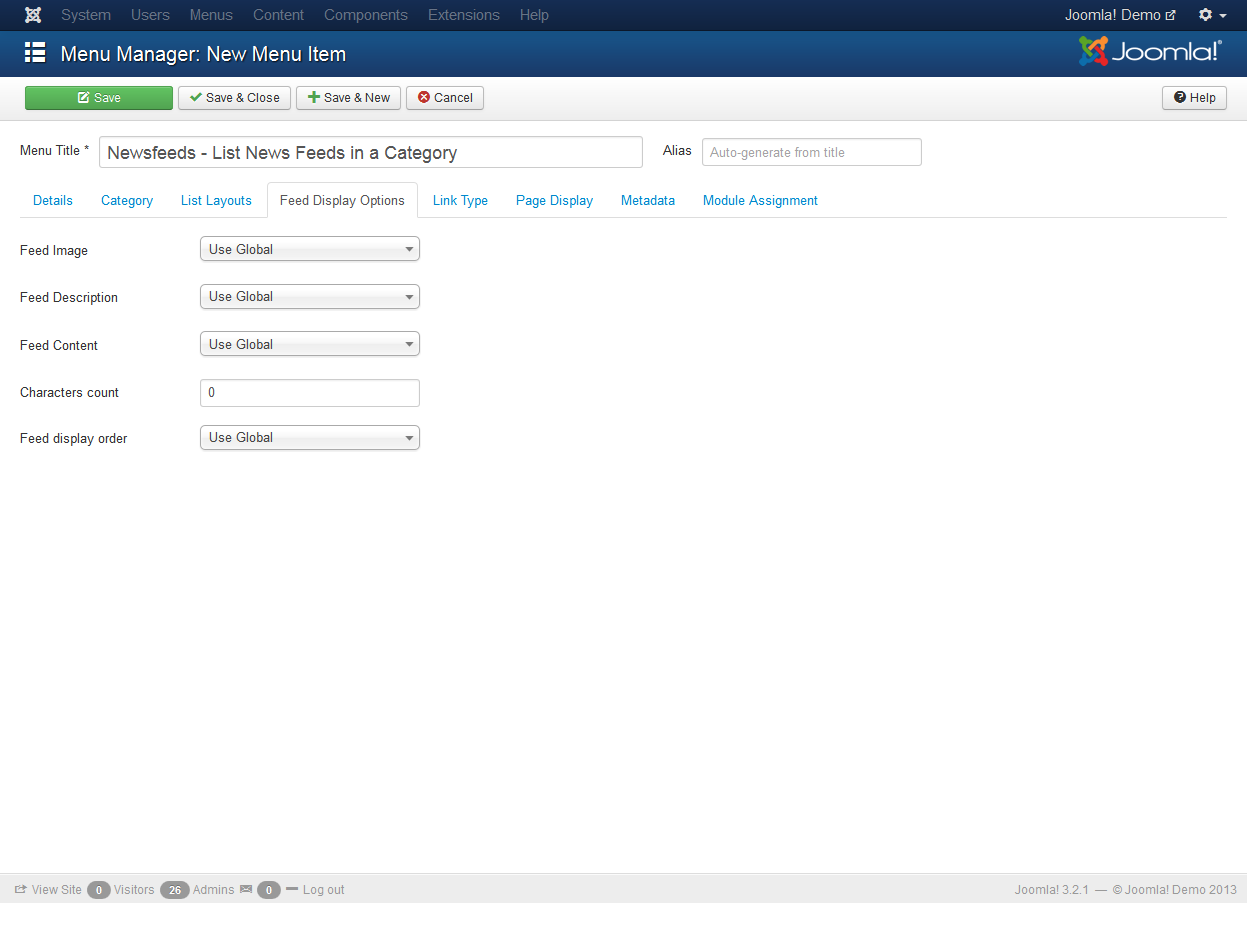Switch to the Module Assignment tab

tap(760, 201)
